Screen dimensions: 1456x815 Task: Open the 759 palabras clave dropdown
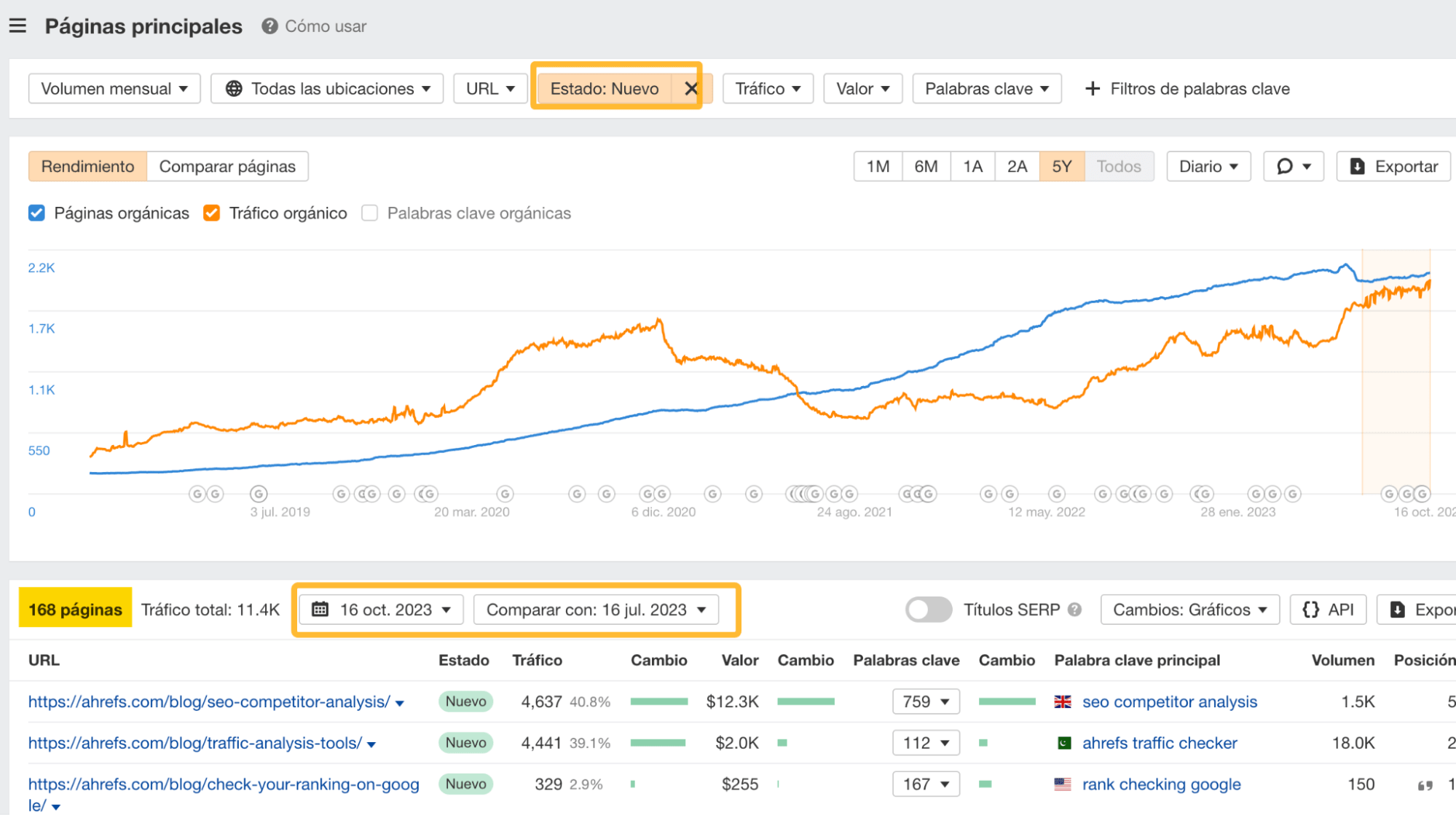click(925, 701)
